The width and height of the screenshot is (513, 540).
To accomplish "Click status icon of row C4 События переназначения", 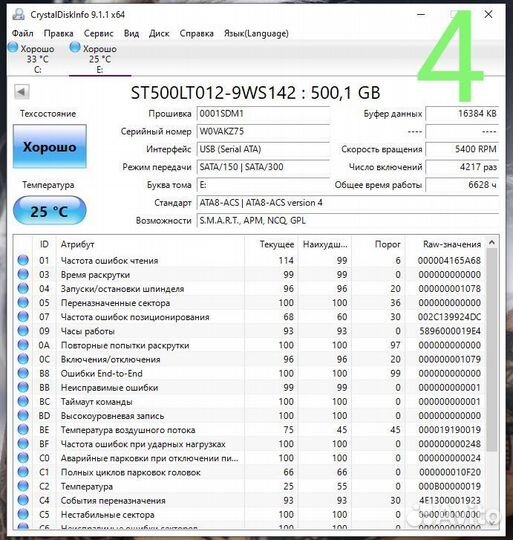I will 23,500.
